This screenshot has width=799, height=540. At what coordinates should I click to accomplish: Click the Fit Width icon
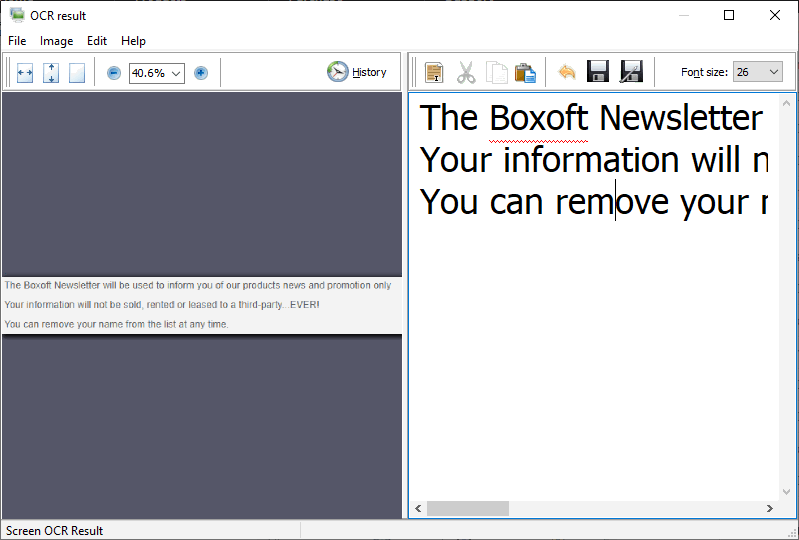24,73
